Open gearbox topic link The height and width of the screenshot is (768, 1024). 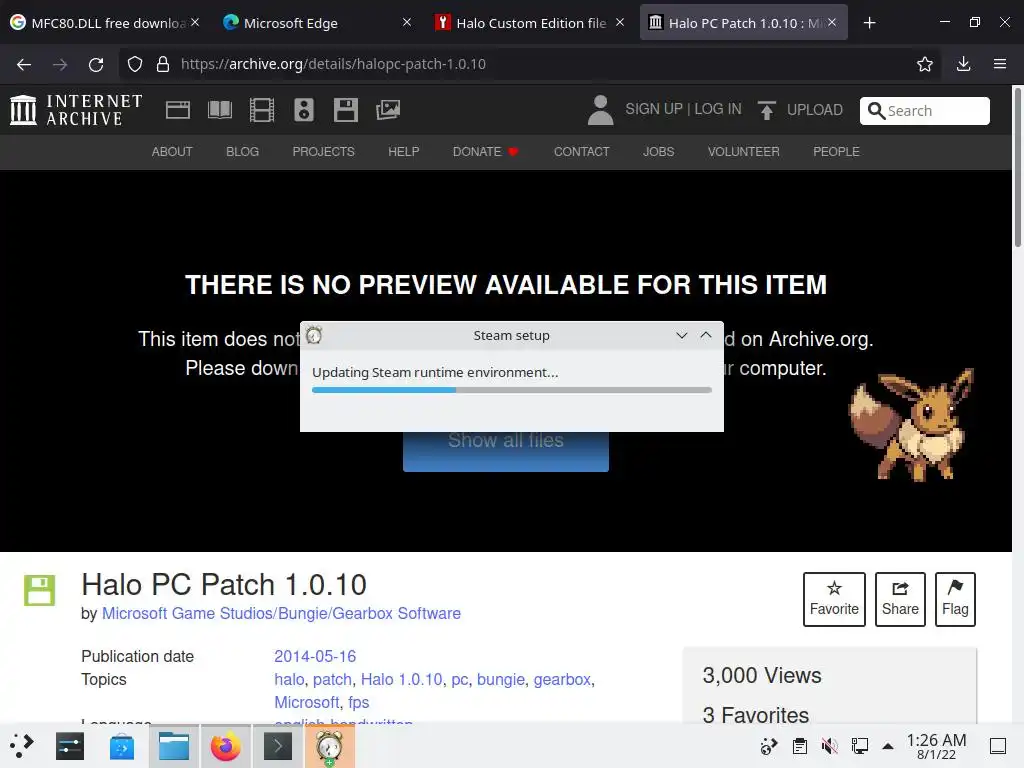[562, 679]
